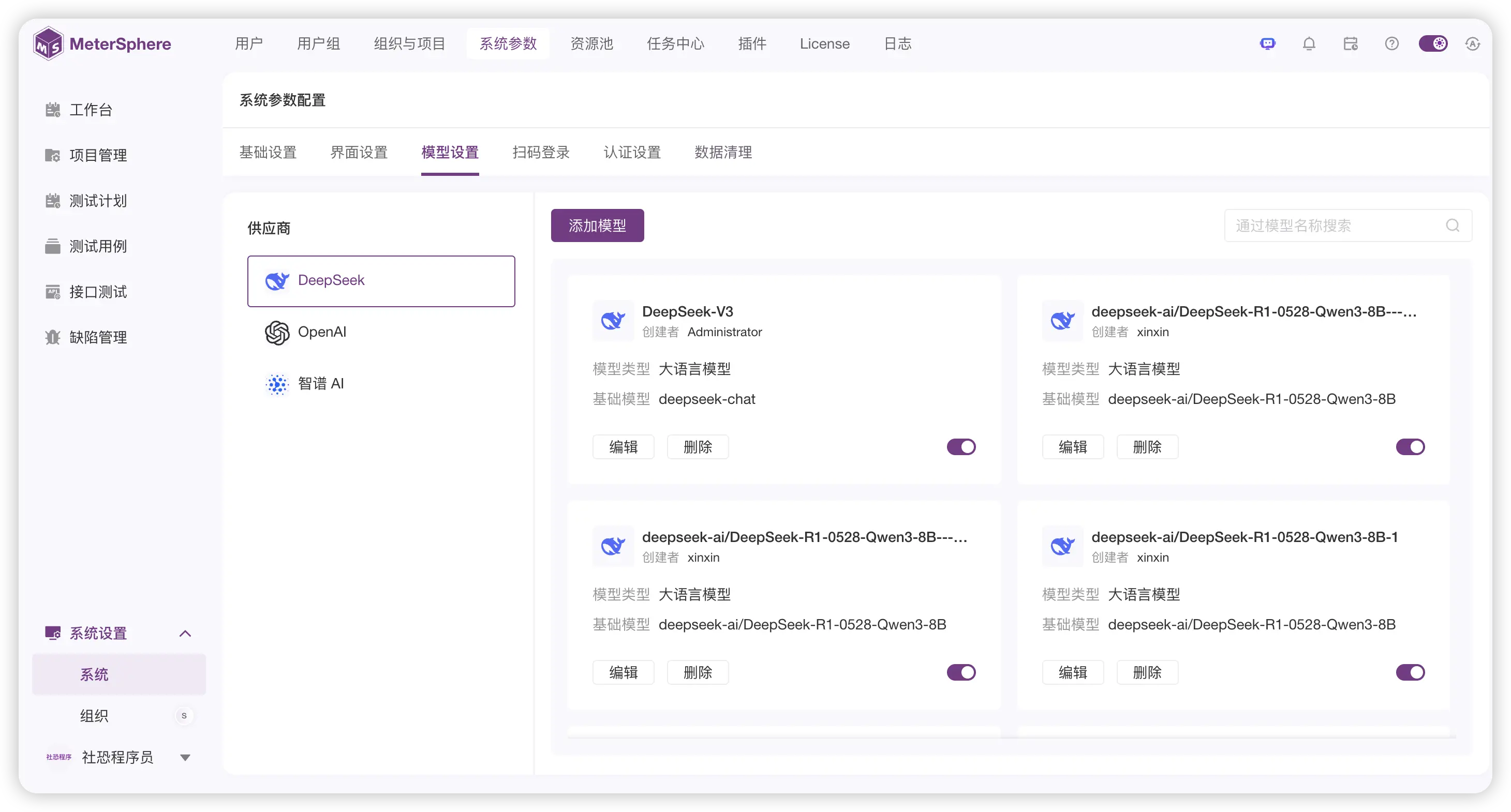Select the 智谱 AI supplier

[381, 384]
